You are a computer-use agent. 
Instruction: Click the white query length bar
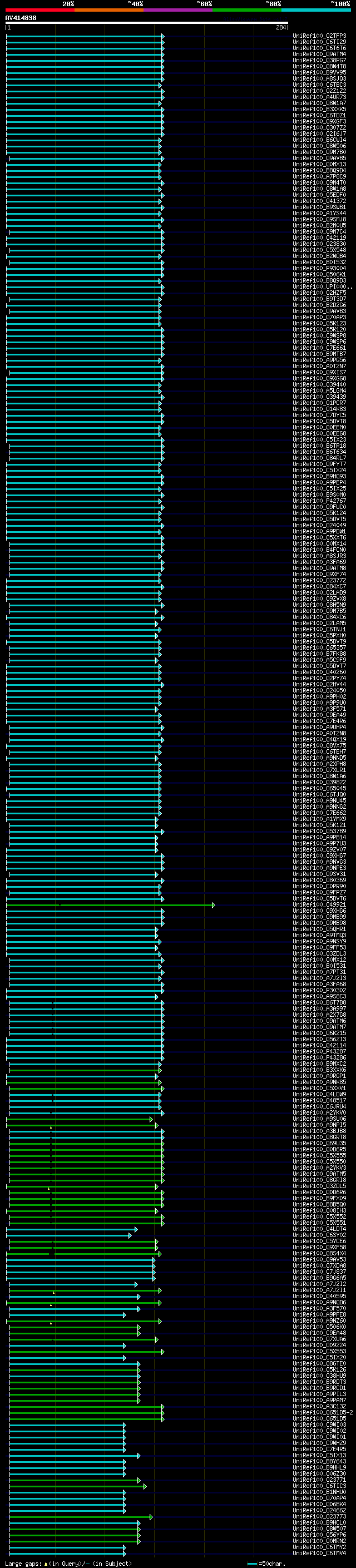147,23
